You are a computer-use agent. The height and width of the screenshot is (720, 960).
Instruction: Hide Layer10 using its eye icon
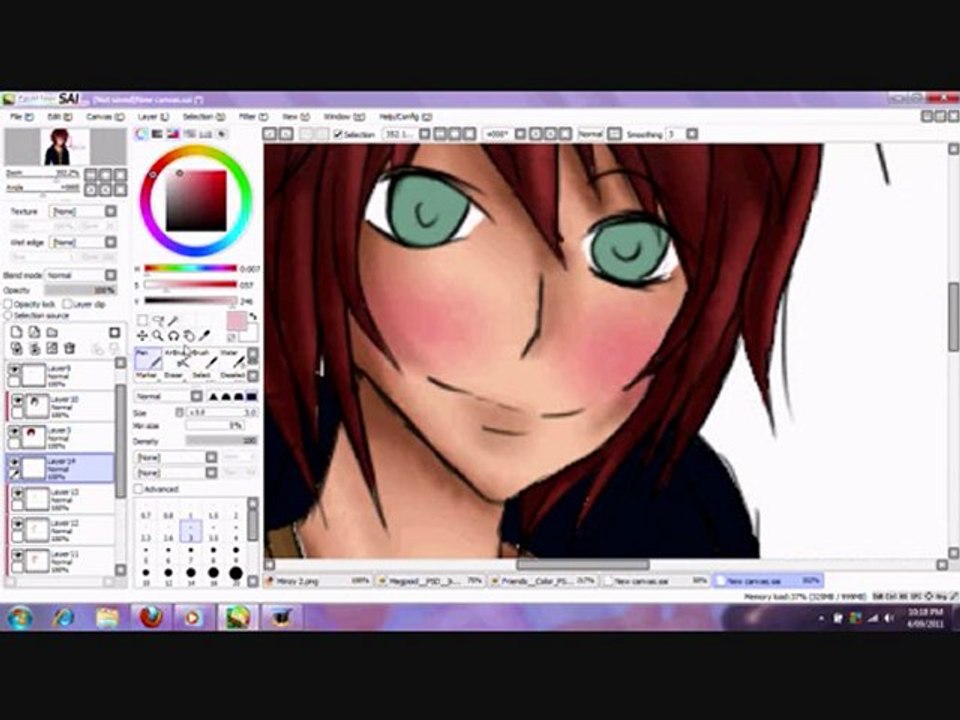(17, 400)
